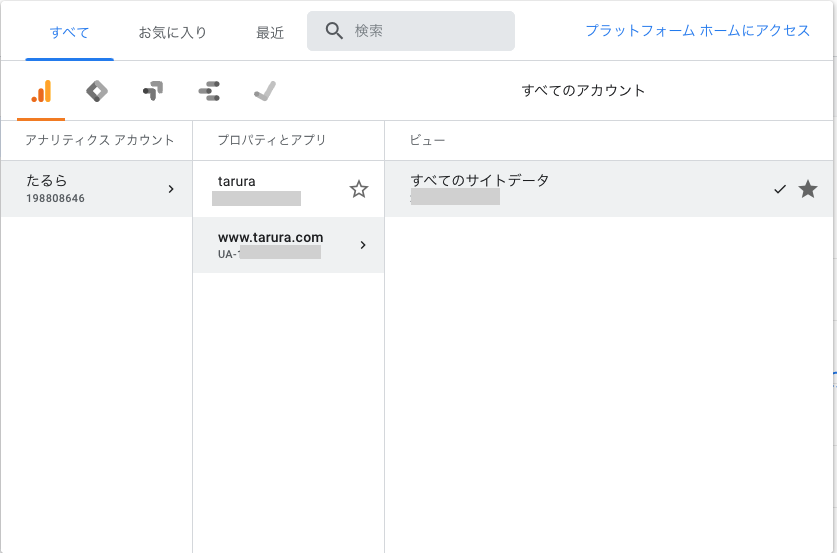837x553 pixels.
Task: Open the 最近 tab
Action: tap(270, 33)
